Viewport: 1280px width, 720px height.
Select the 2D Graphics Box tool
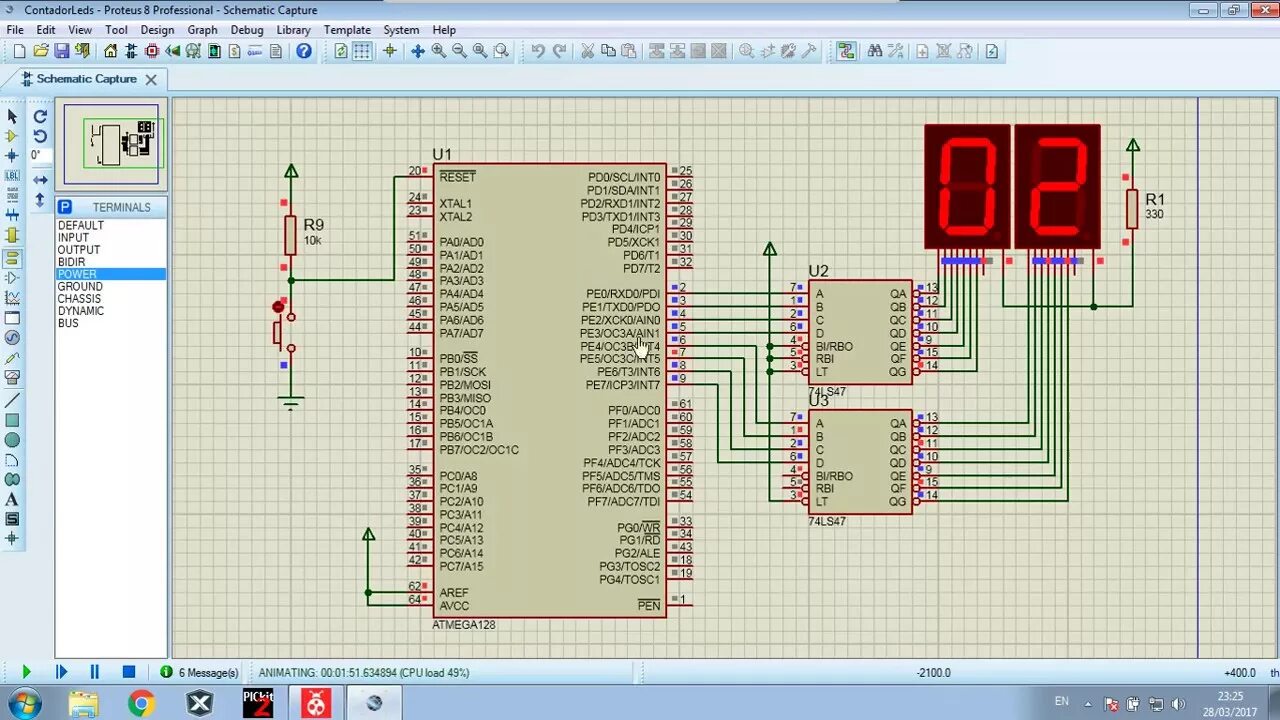point(12,420)
